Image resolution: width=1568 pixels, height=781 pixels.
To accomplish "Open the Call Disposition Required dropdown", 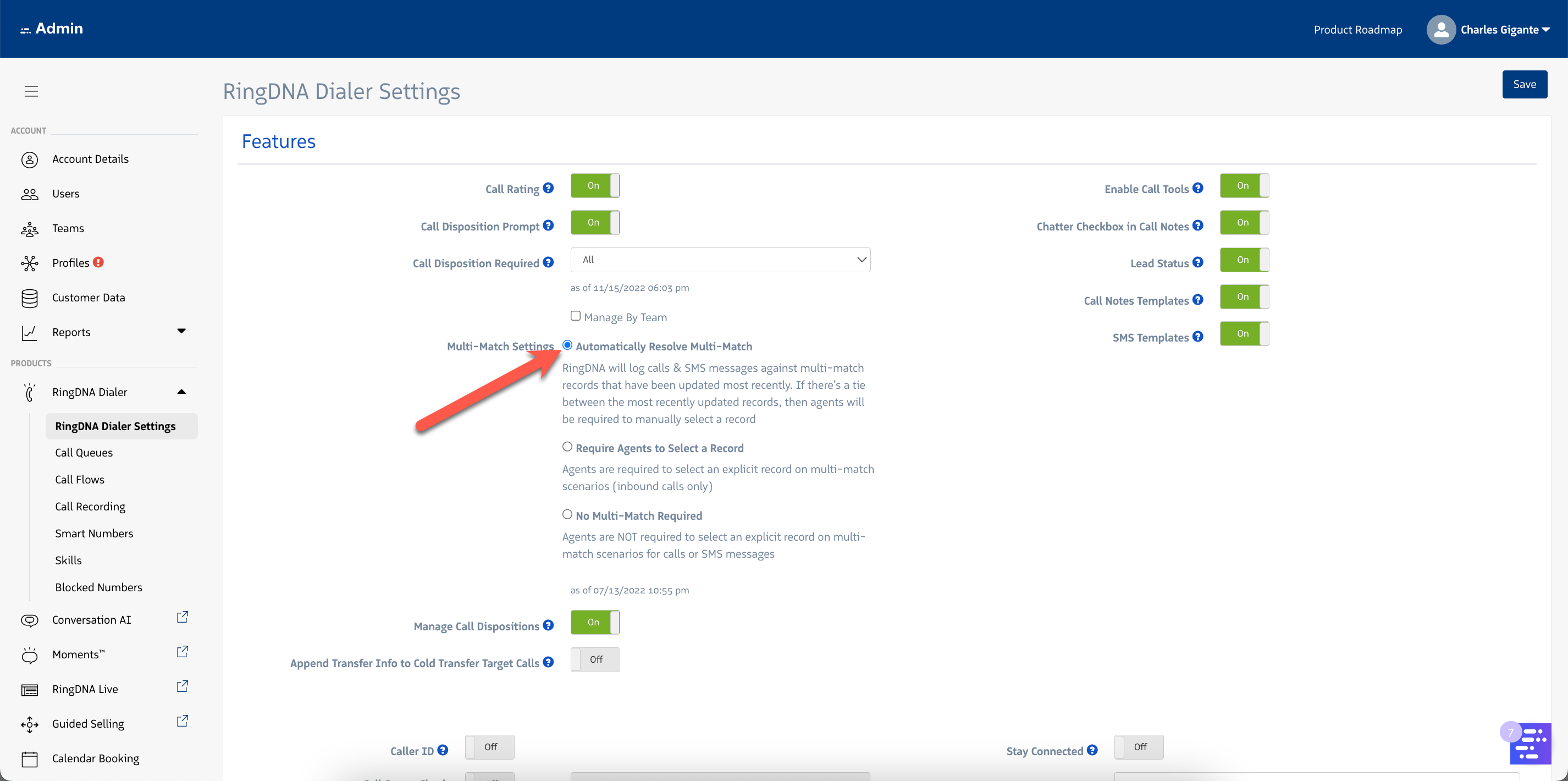I will [720, 260].
